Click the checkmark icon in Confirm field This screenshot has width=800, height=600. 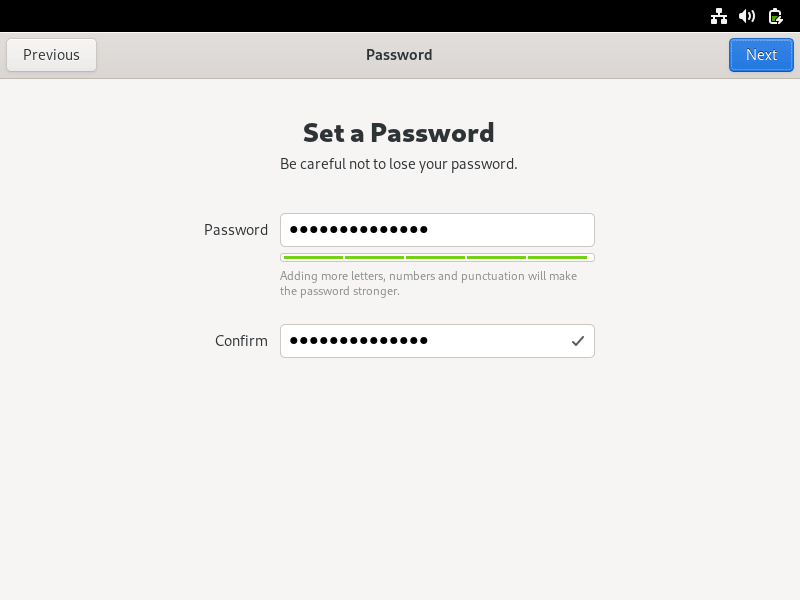578,341
